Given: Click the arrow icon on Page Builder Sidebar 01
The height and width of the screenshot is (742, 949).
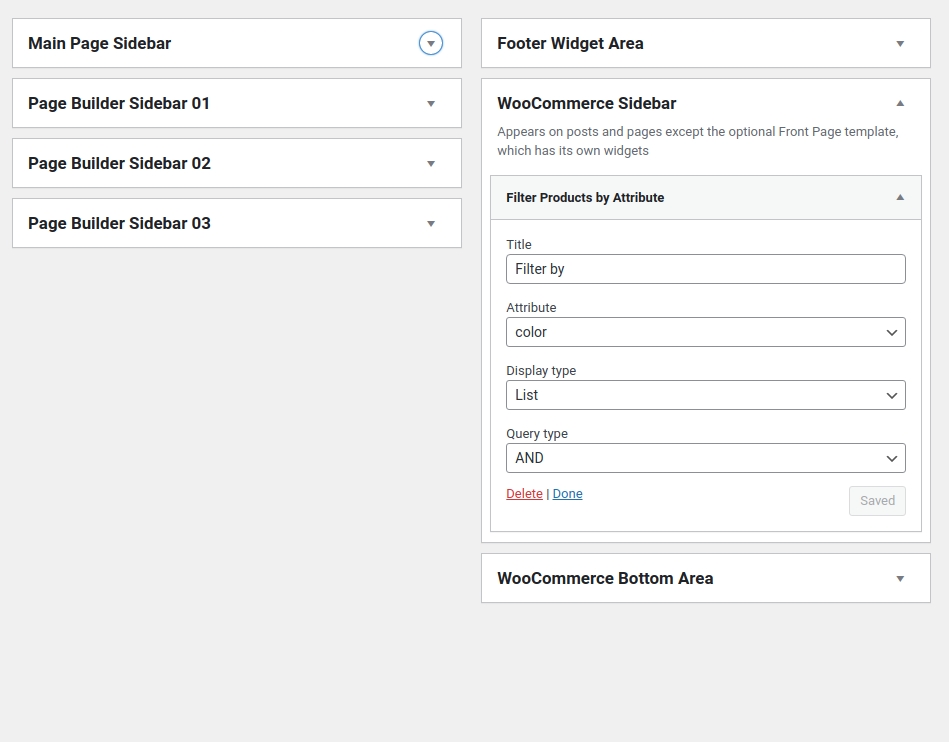Looking at the screenshot, I should [x=431, y=104].
